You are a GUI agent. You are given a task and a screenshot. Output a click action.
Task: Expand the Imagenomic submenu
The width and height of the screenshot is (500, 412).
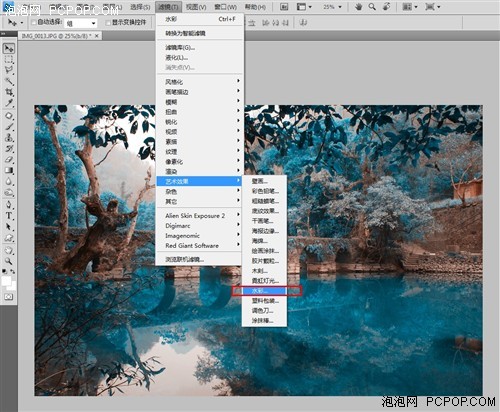(x=200, y=236)
